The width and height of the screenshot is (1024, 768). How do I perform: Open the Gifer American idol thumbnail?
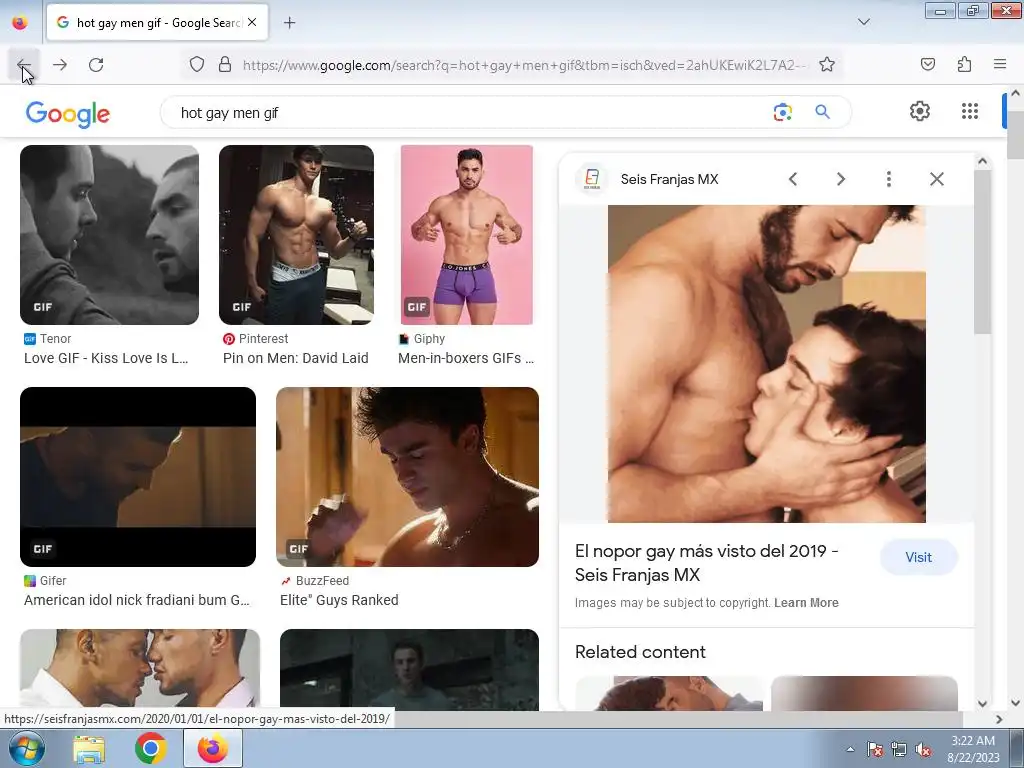[x=138, y=477]
